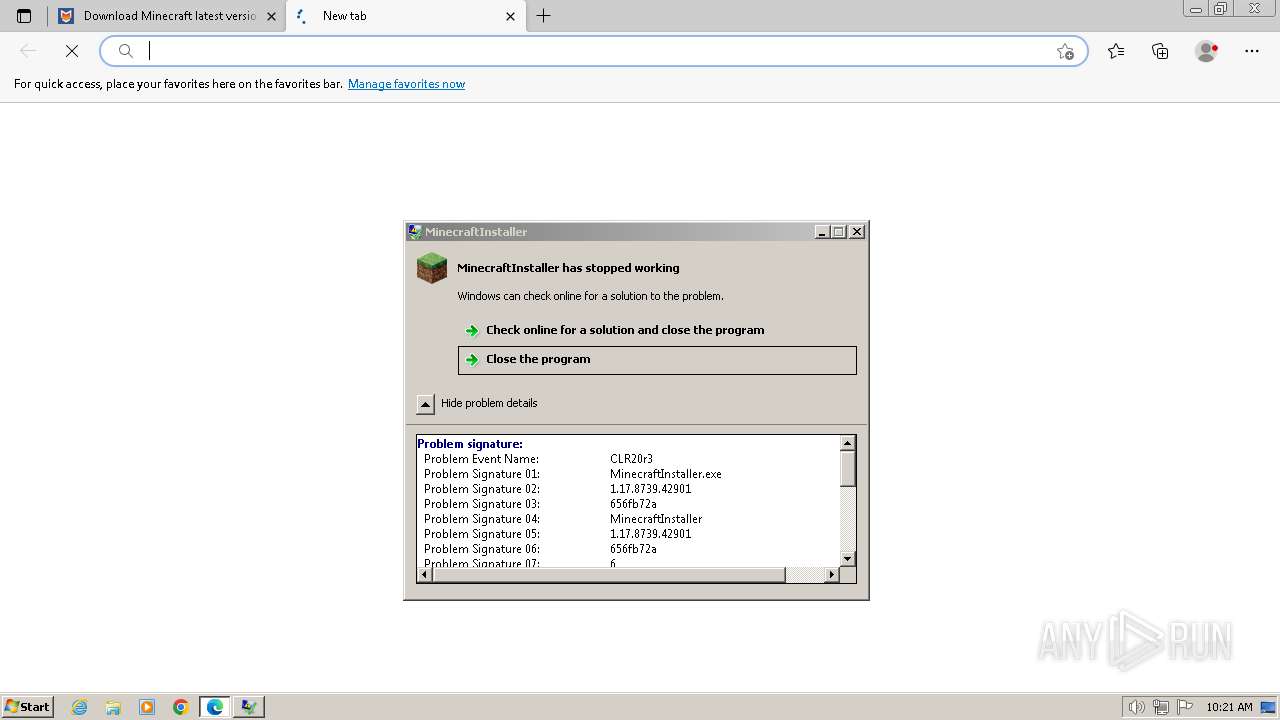Open a new browser tab with plus
Viewport: 1280px width, 720px height.
click(544, 16)
